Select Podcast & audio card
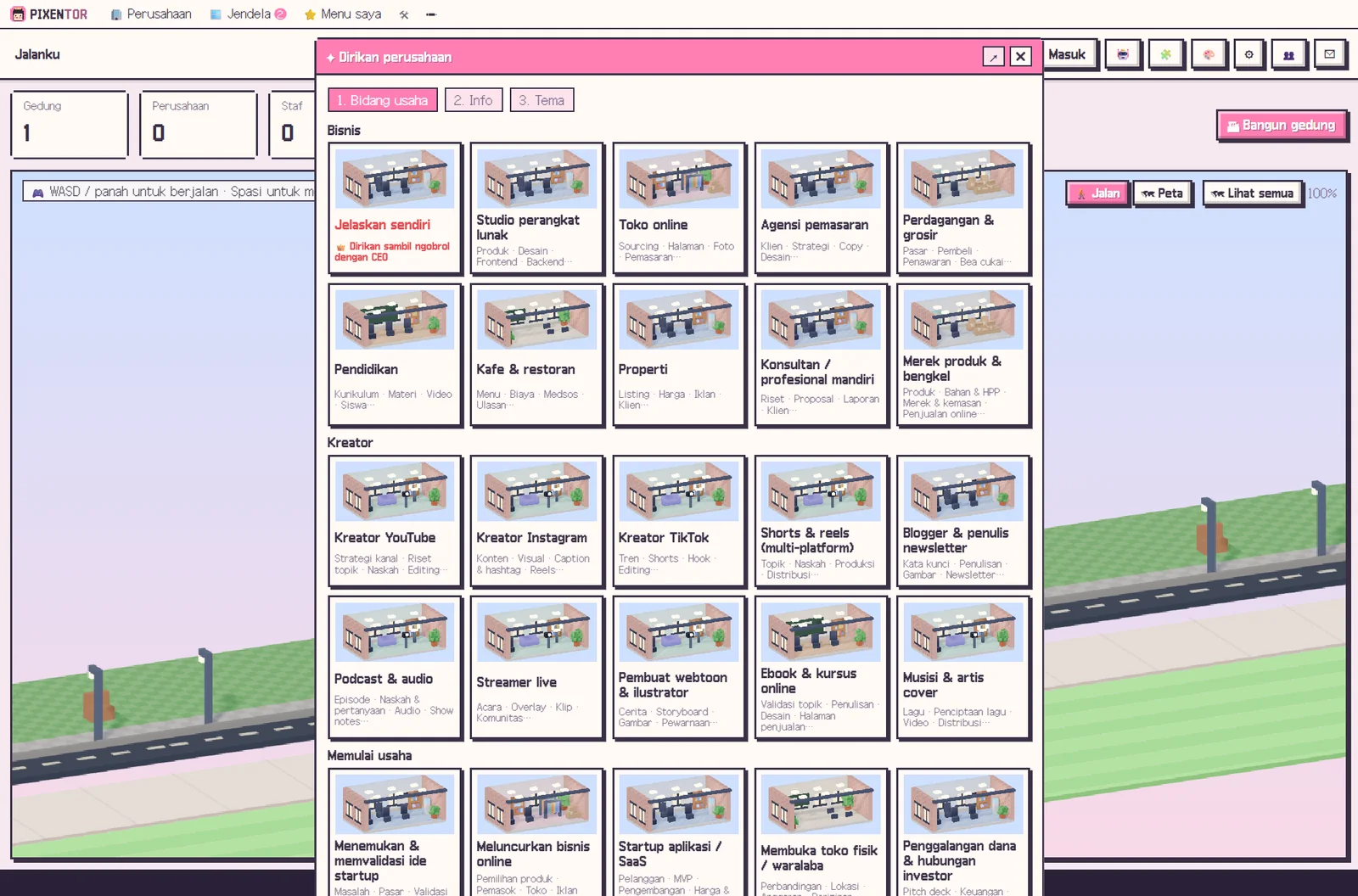The height and width of the screenshot is (896, 1358). (395, 668)
